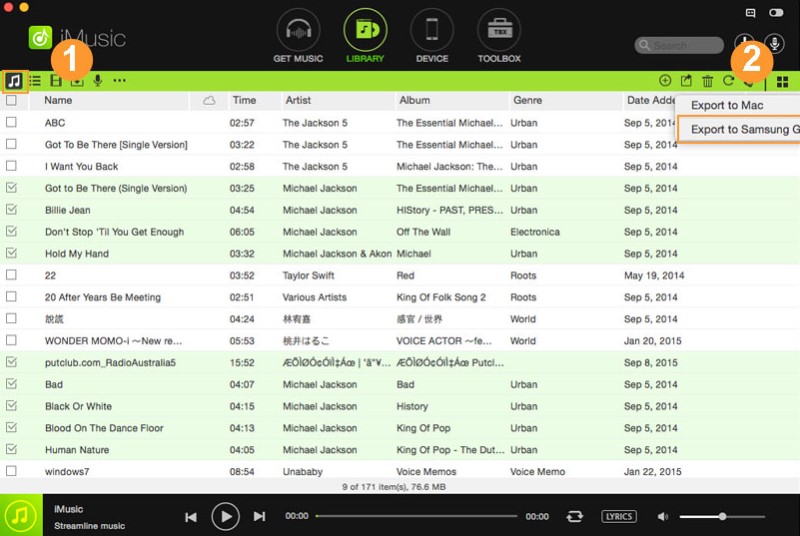Viewport: 800px width, 536px height.
Task: Skip to next track
Action: (260, 517)
